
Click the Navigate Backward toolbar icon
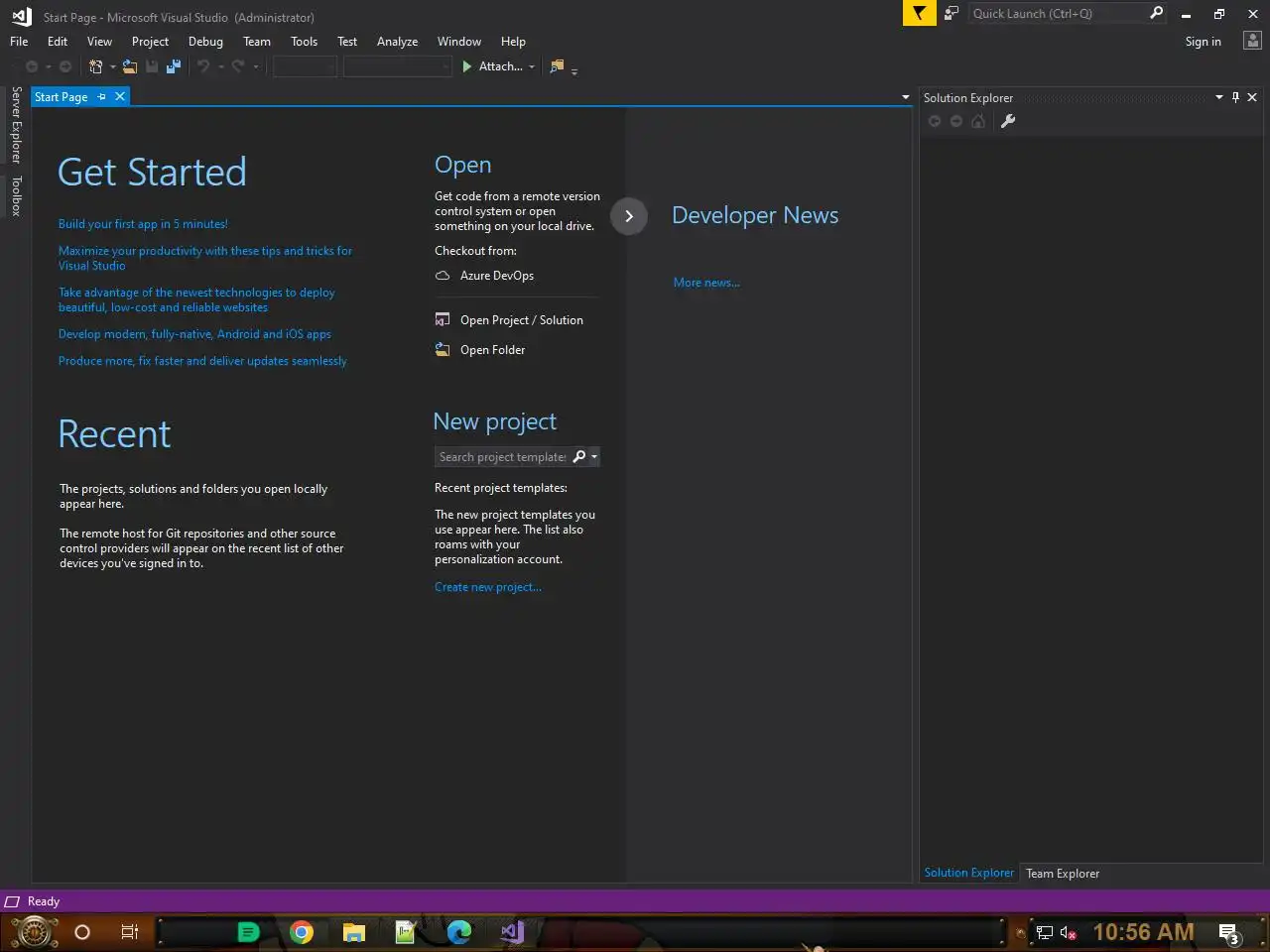pyautogui.click(x=32, y=66)
